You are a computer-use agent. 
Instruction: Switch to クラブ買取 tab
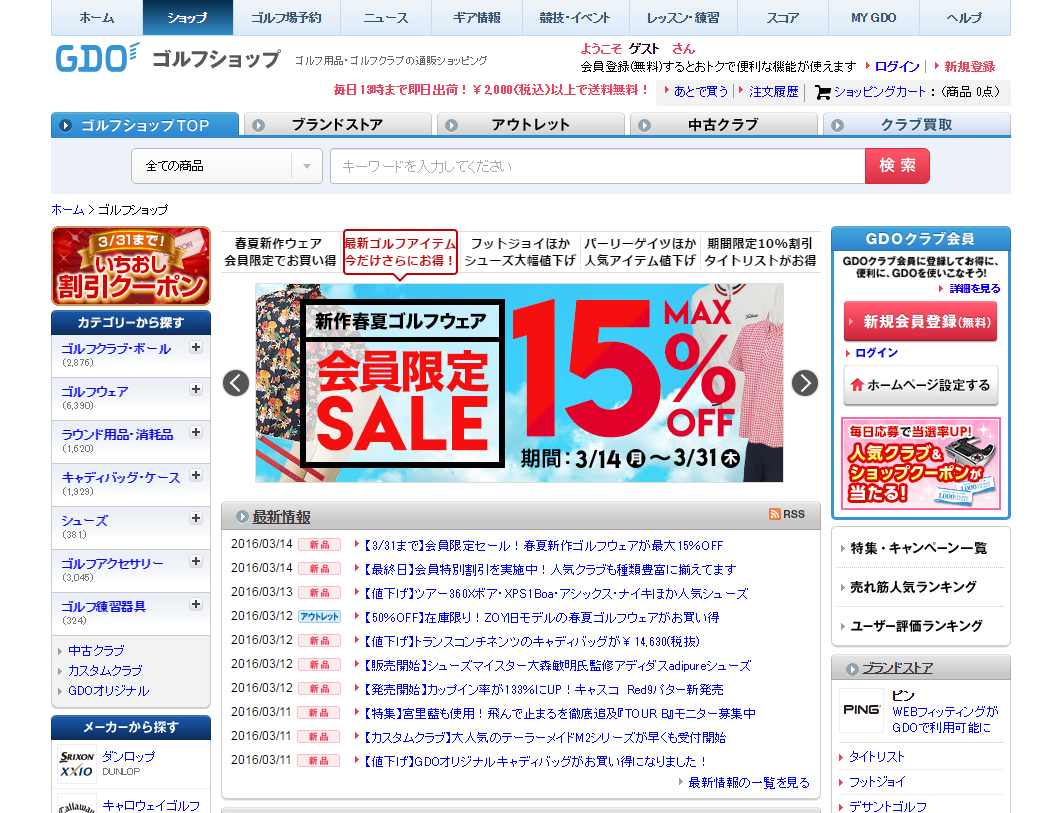916,125
